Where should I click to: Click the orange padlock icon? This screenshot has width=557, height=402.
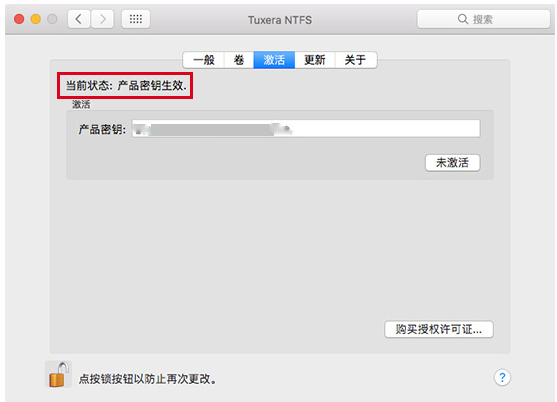coord(59,375)
